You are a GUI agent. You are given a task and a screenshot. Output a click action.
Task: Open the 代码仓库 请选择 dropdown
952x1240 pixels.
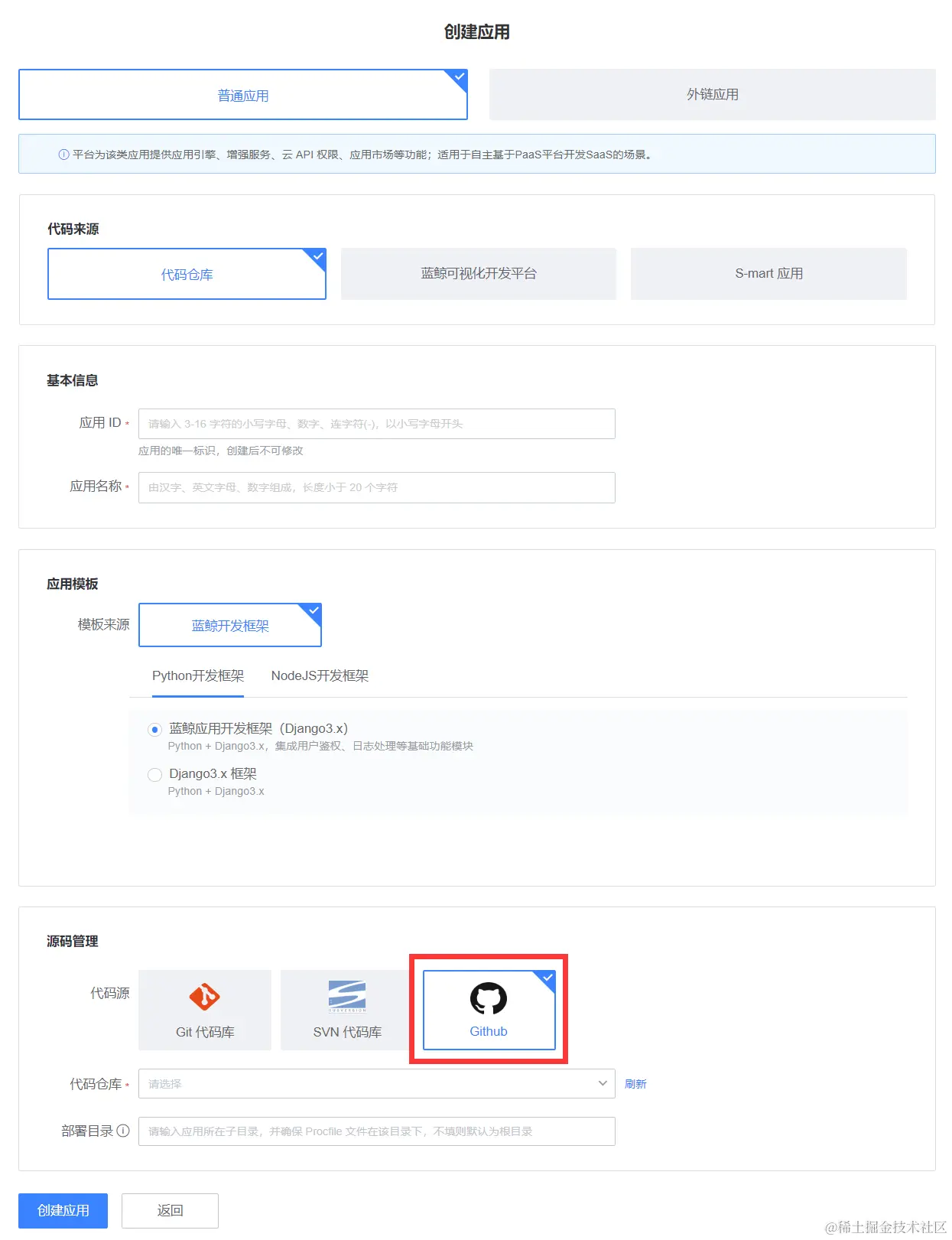[377, 1083]
